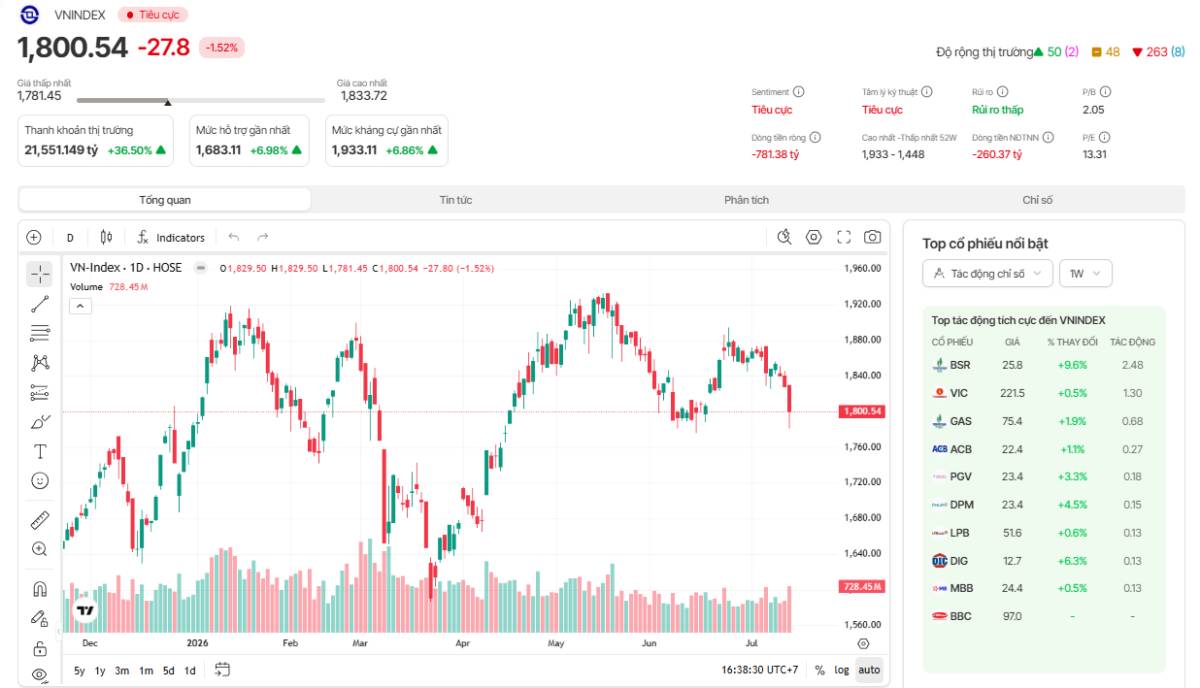Set chart range to 1m
The image size is (1200, 688).
tap(146, 670)
